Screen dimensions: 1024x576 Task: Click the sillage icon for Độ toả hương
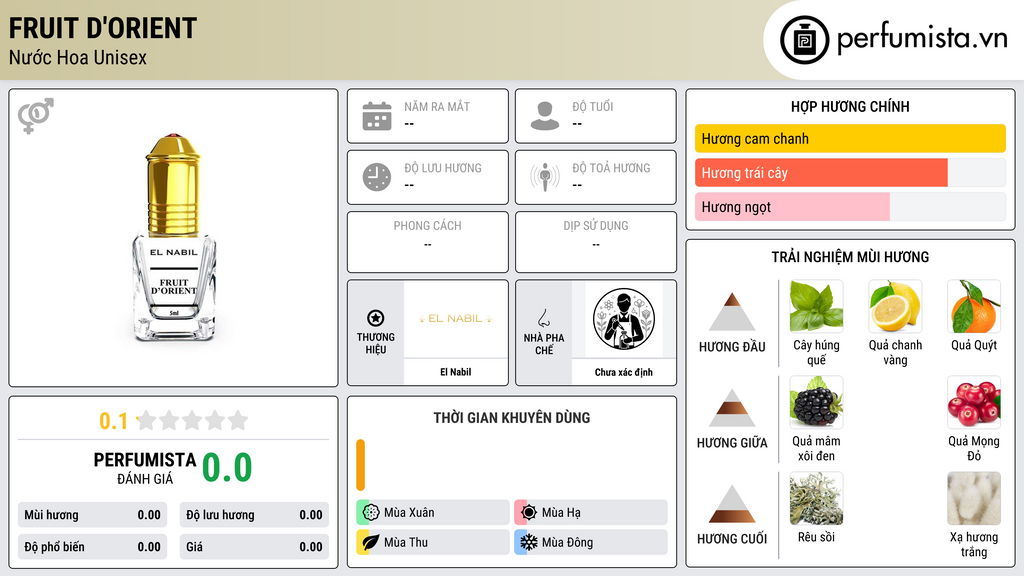pyautogui.click(x=545, y=177)
